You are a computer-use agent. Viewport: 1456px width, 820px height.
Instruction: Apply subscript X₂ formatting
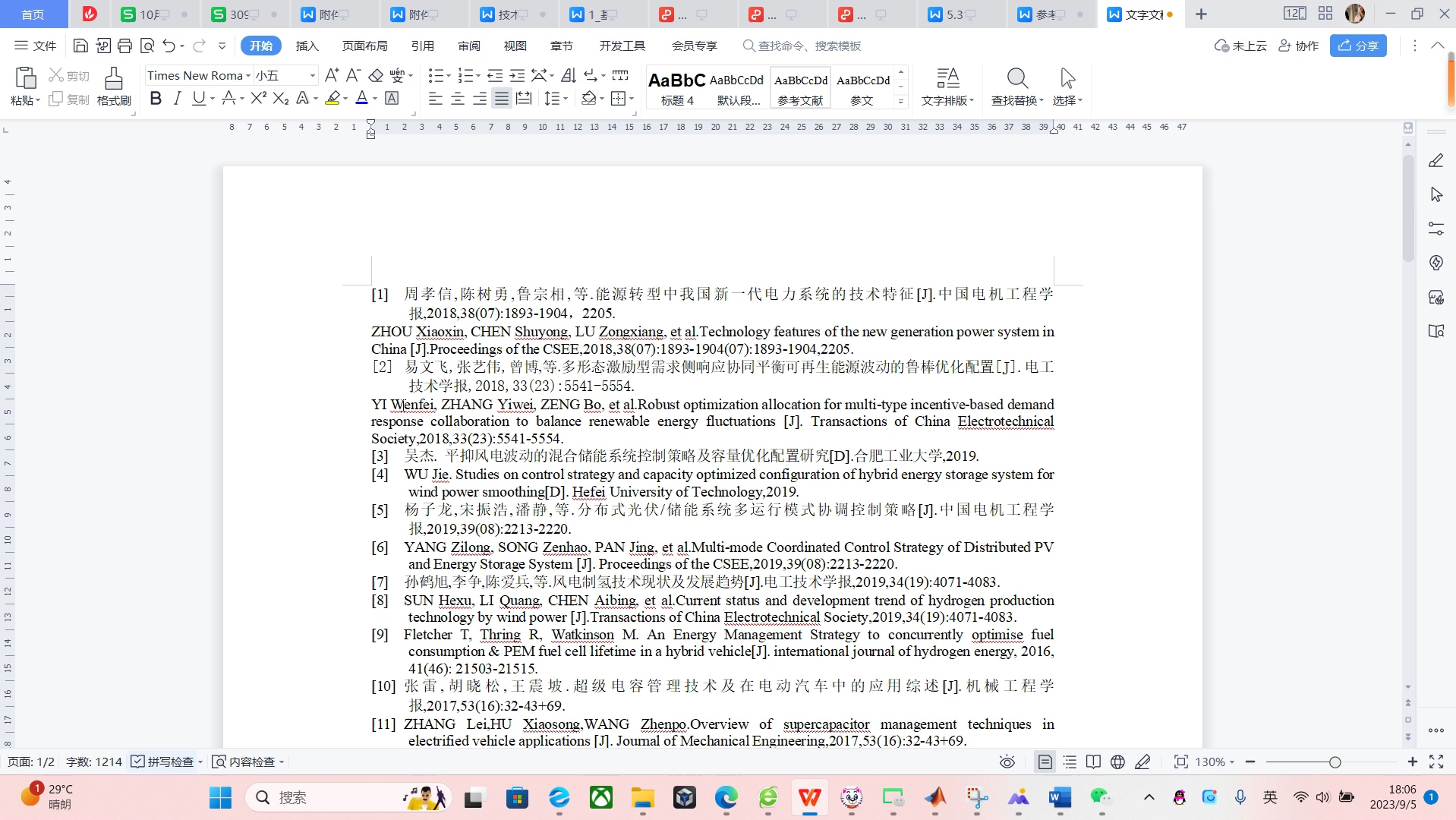pyautogui.click(x=281, y=98)
